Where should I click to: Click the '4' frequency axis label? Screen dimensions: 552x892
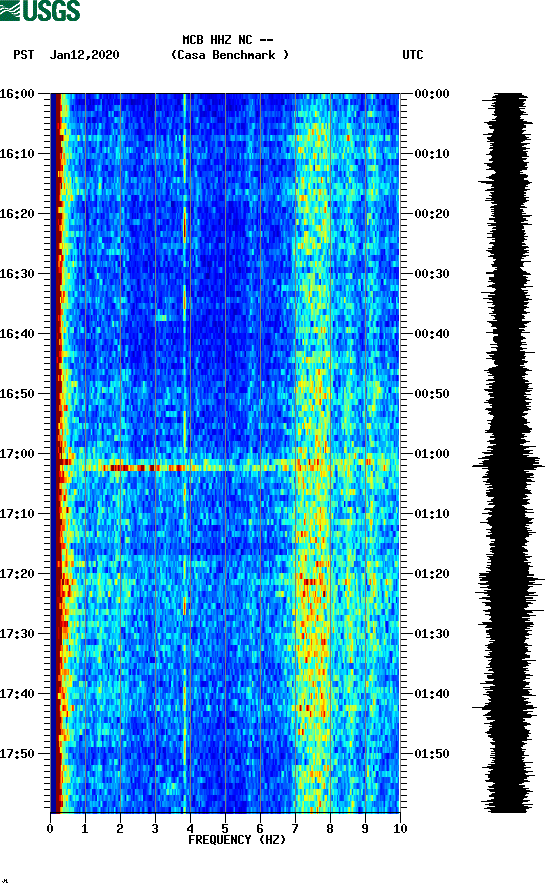[x=190, y=828]
